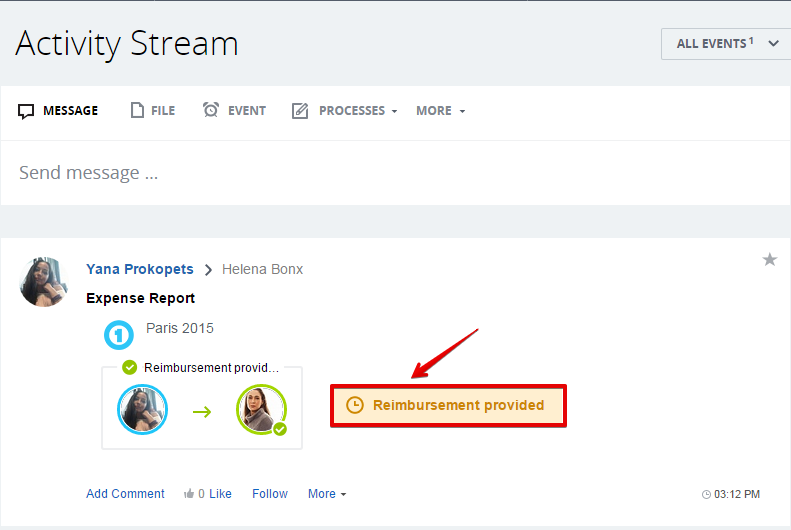Click the small clock icon by timestamp

pyautogui.click(x=706, y=494)
